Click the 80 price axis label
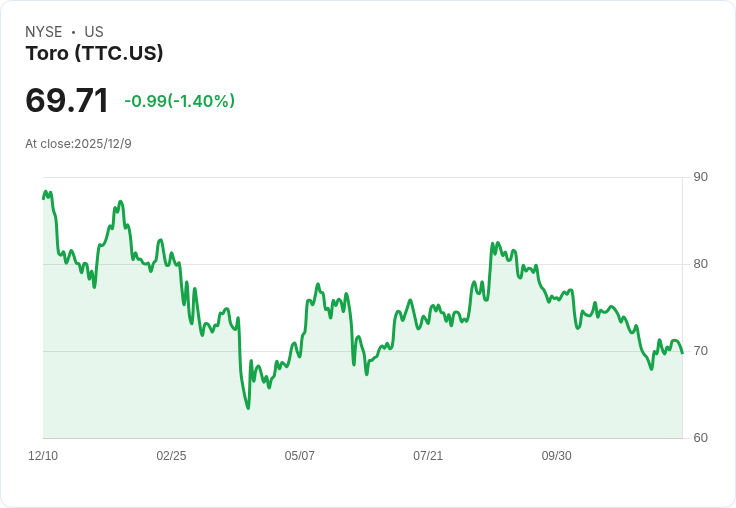 pos(700,264)
